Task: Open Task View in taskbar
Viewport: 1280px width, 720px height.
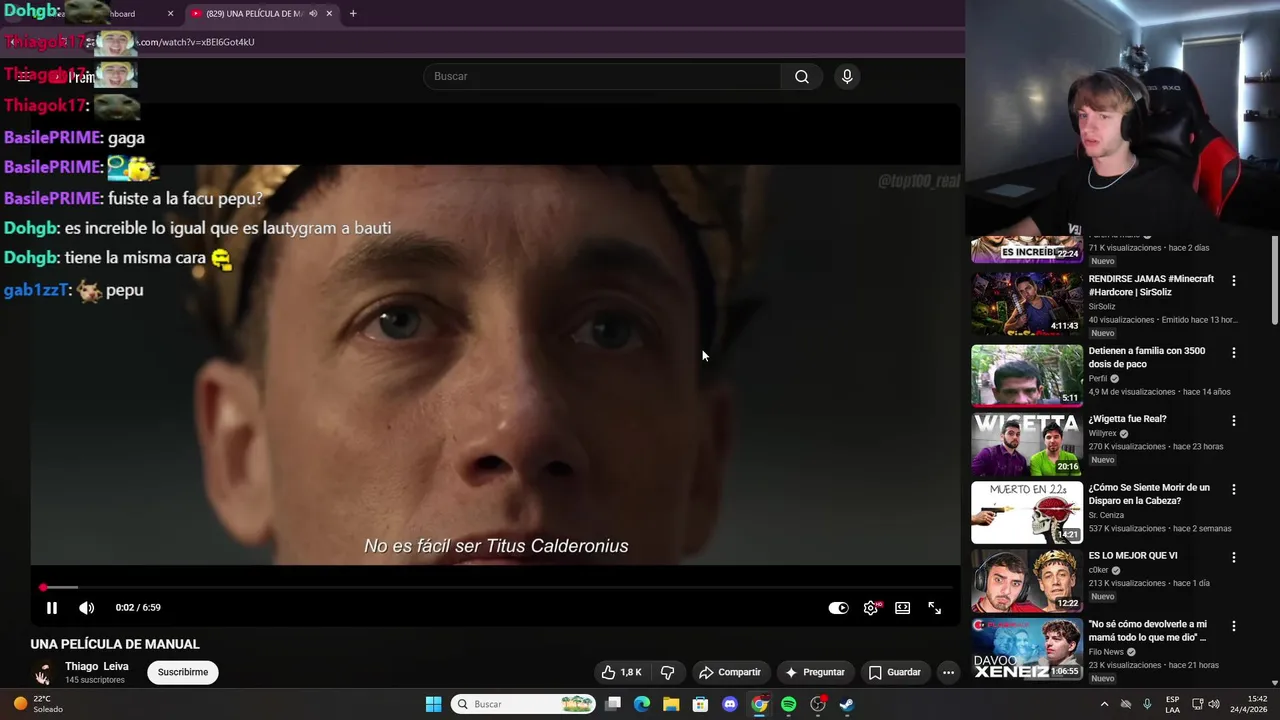Action: coord(613,704)
